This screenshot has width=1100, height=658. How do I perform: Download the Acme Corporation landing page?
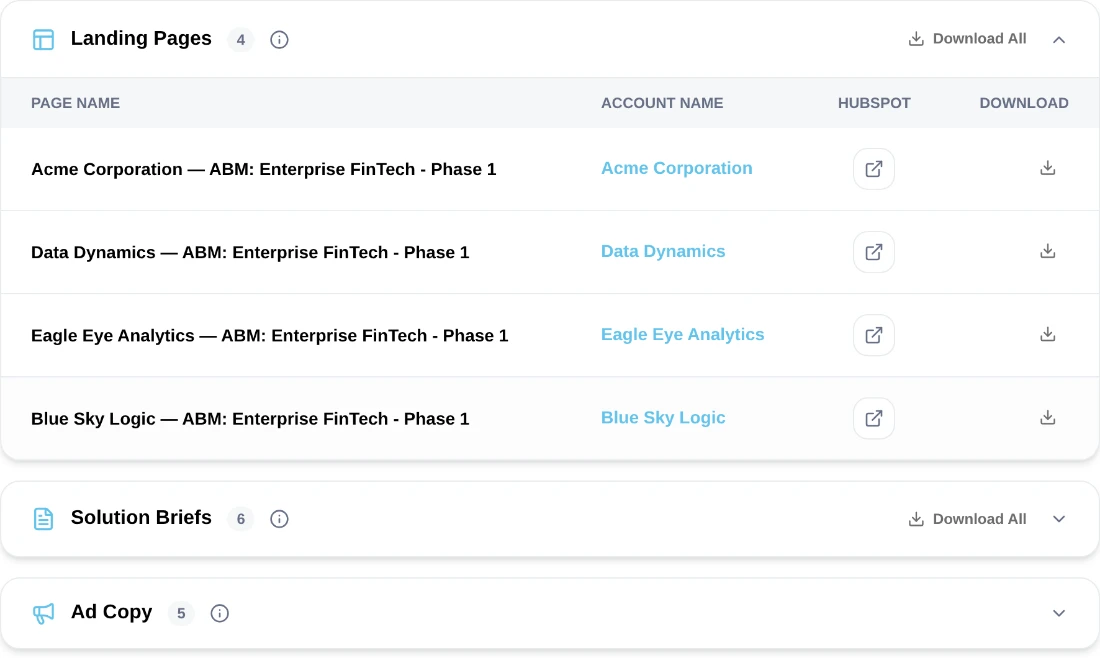coord(1047,168)
